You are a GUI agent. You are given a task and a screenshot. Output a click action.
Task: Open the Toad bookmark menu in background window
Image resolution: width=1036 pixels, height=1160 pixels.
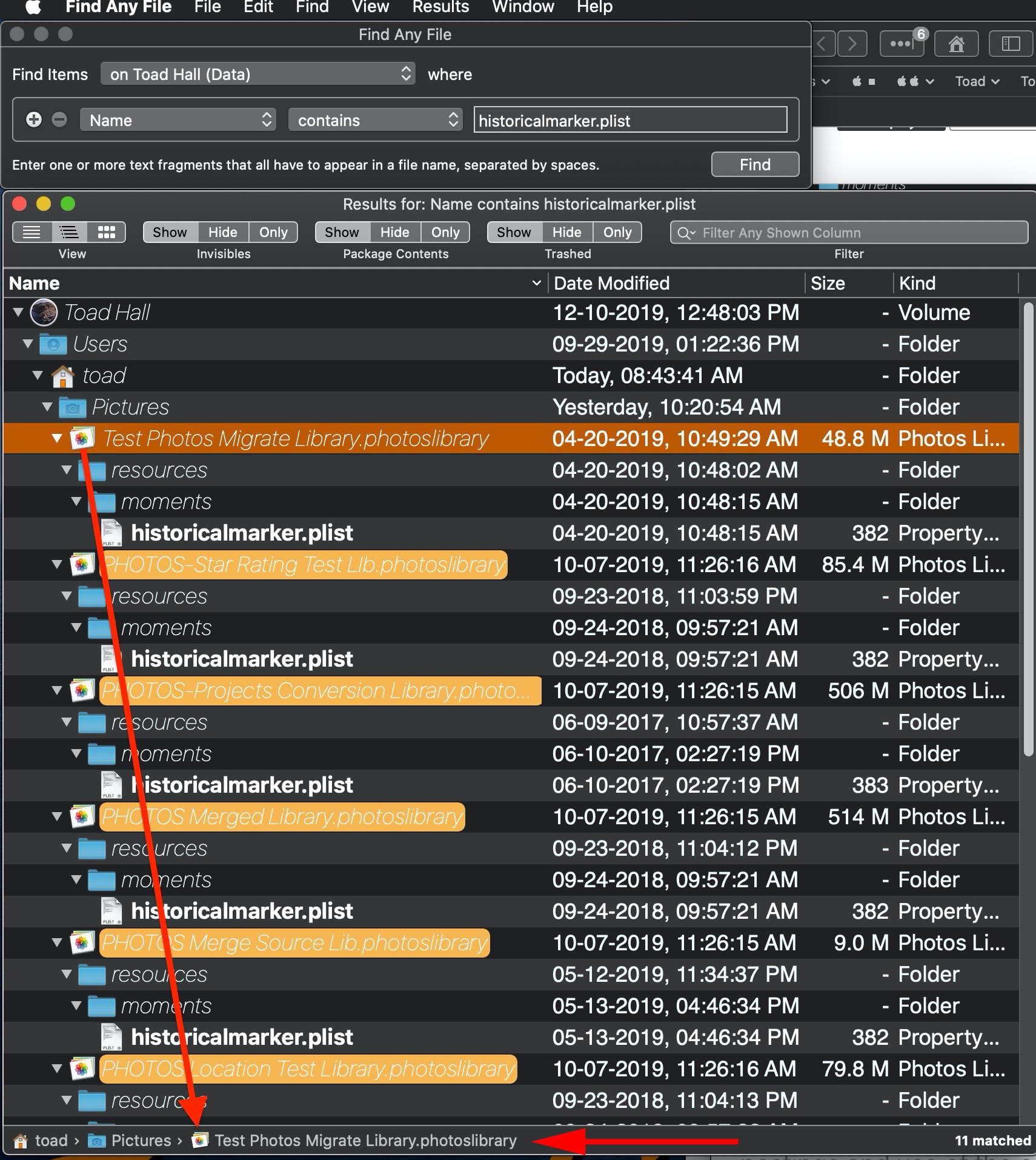pyautogui.click(x=977, y=81)
